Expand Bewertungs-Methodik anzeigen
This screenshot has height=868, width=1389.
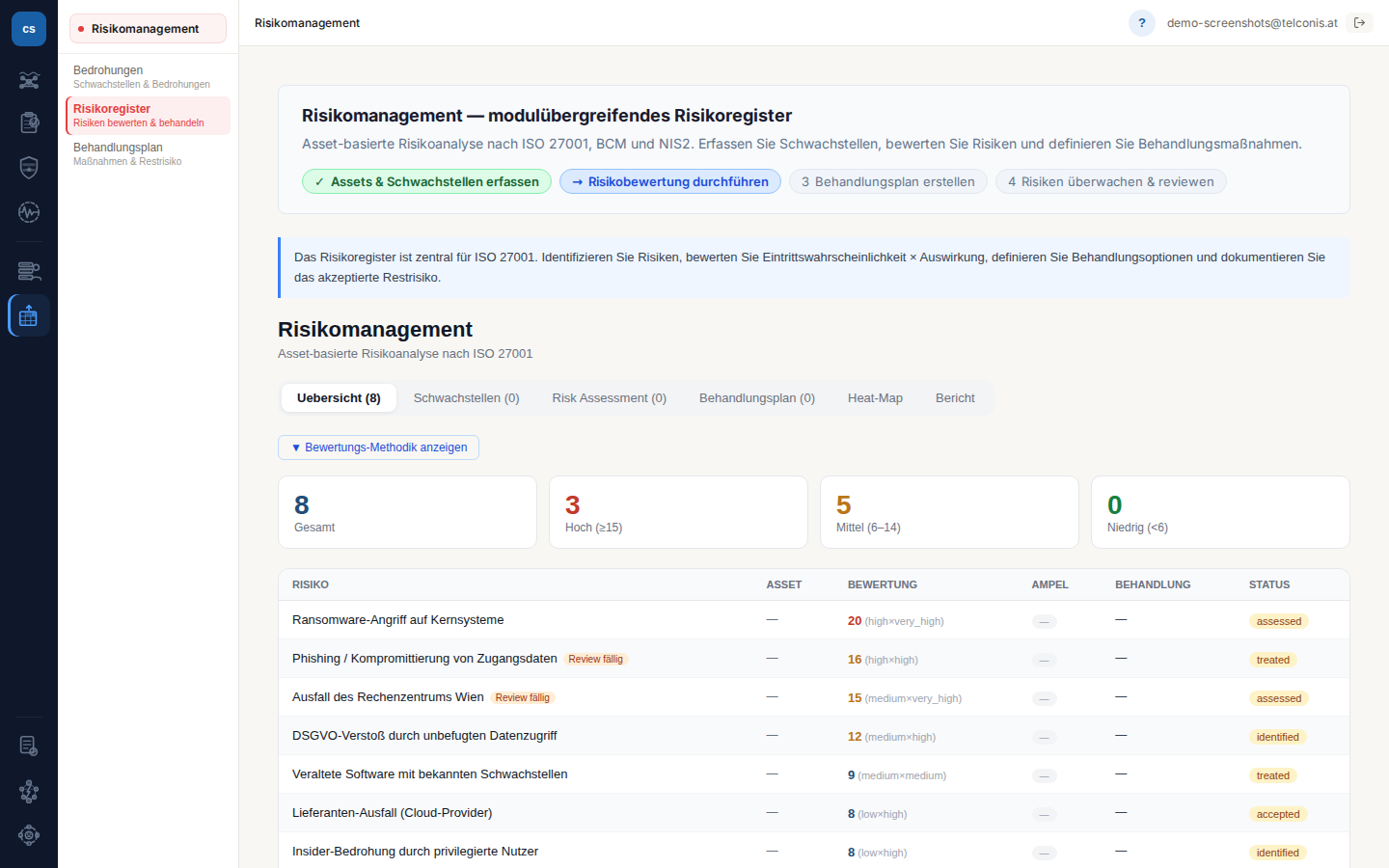tap(378, 448)
